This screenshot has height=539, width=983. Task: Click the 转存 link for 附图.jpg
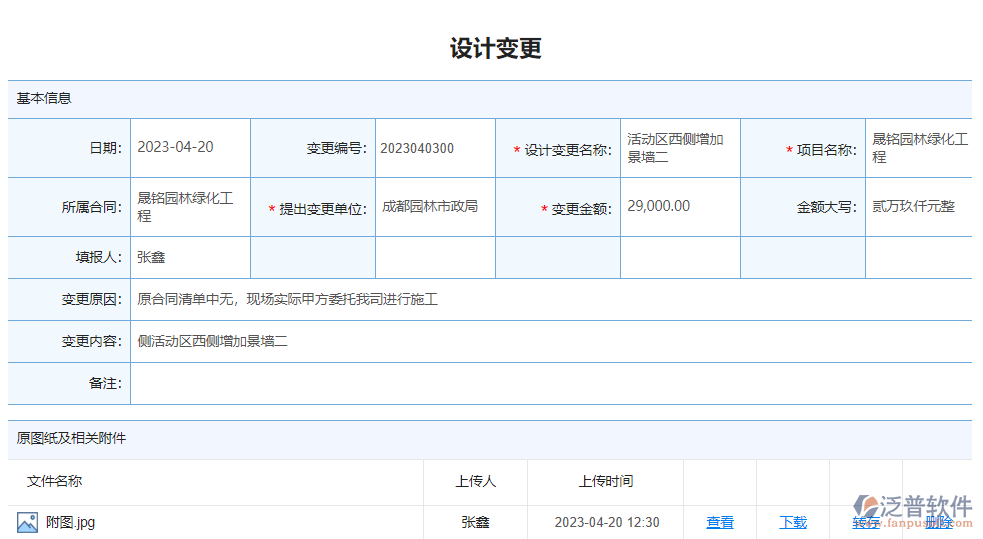(866, 522)
